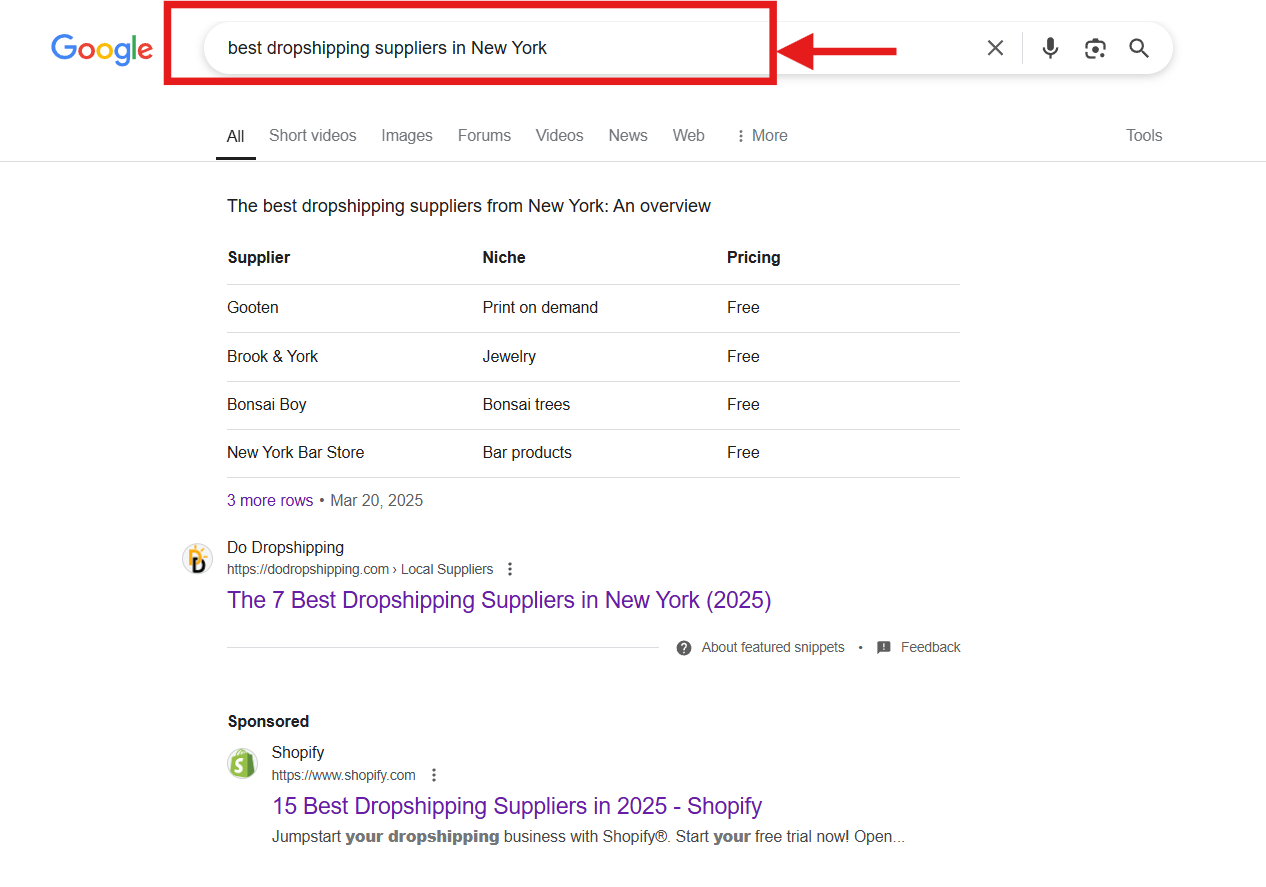Click the Free pricing cell for Bonsai Boy
This screenshot has width=1266, height=887.
pyautogui.click(x=743, y=404)
